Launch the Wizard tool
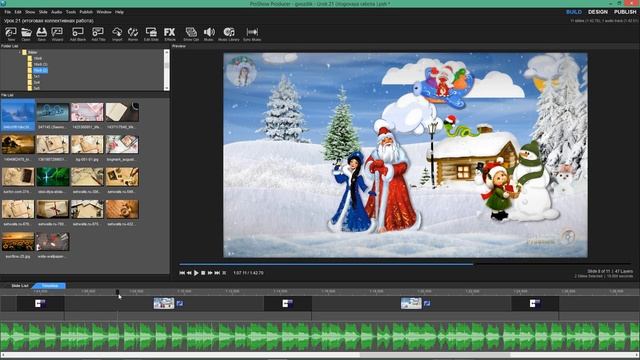640x360 pixels. click(57, 34)
